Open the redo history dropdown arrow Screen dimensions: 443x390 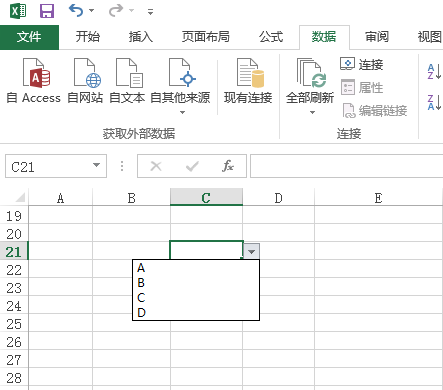[131, 11]
